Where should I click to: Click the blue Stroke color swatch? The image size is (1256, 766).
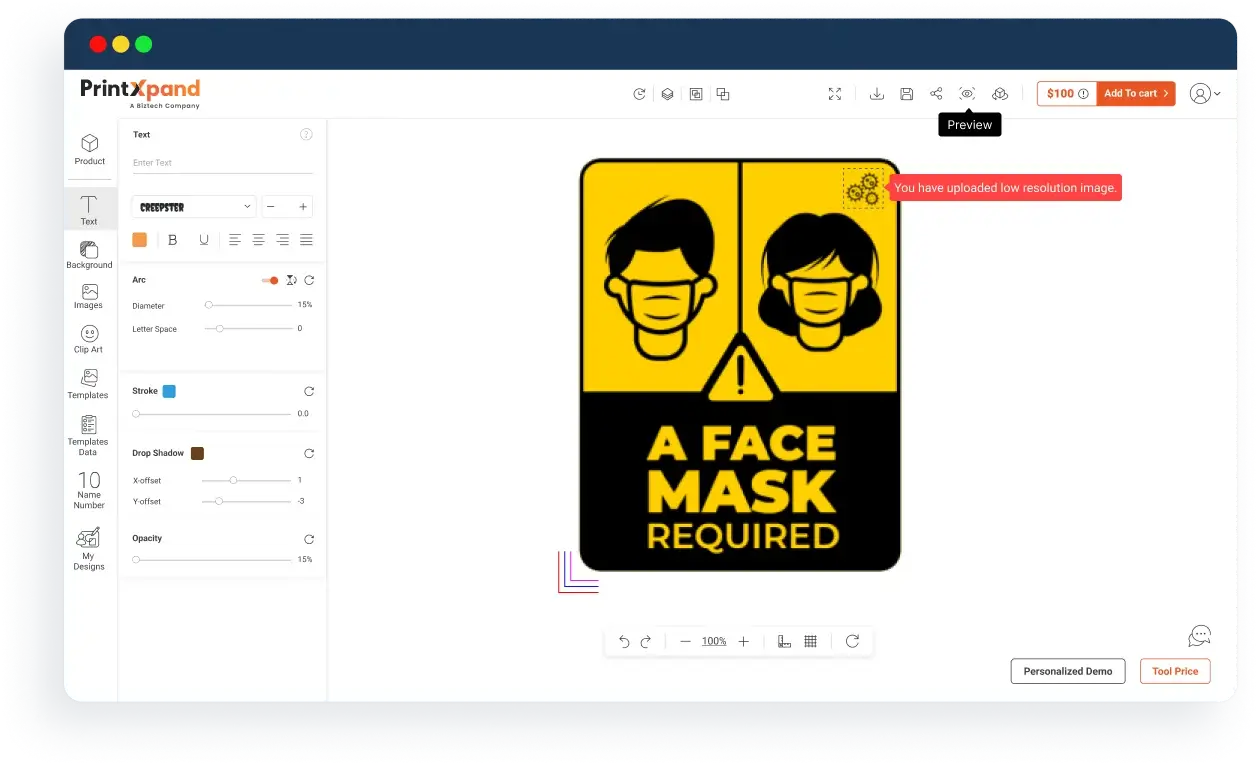(169, 392)
